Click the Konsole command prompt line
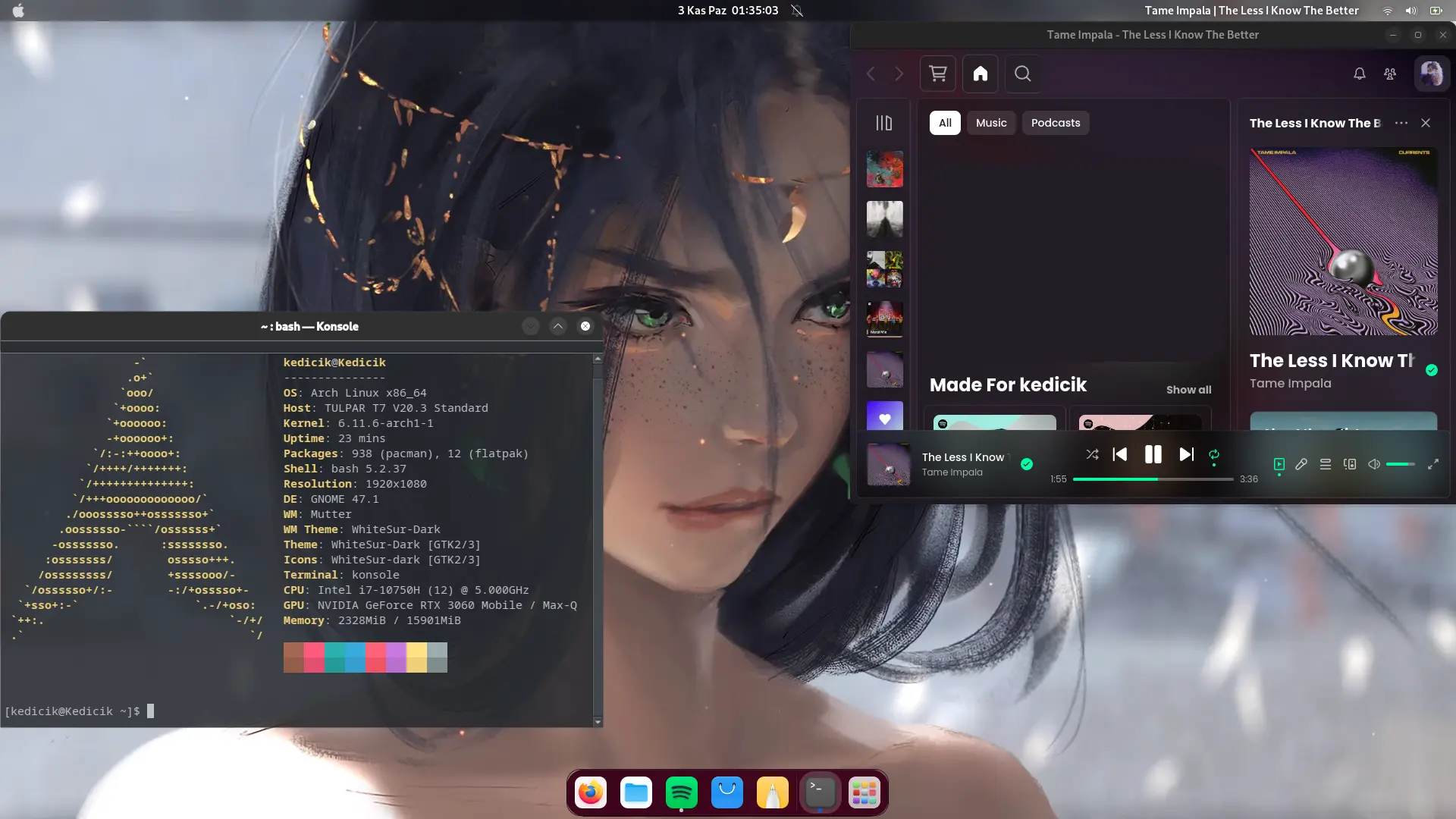 point(79,711)
